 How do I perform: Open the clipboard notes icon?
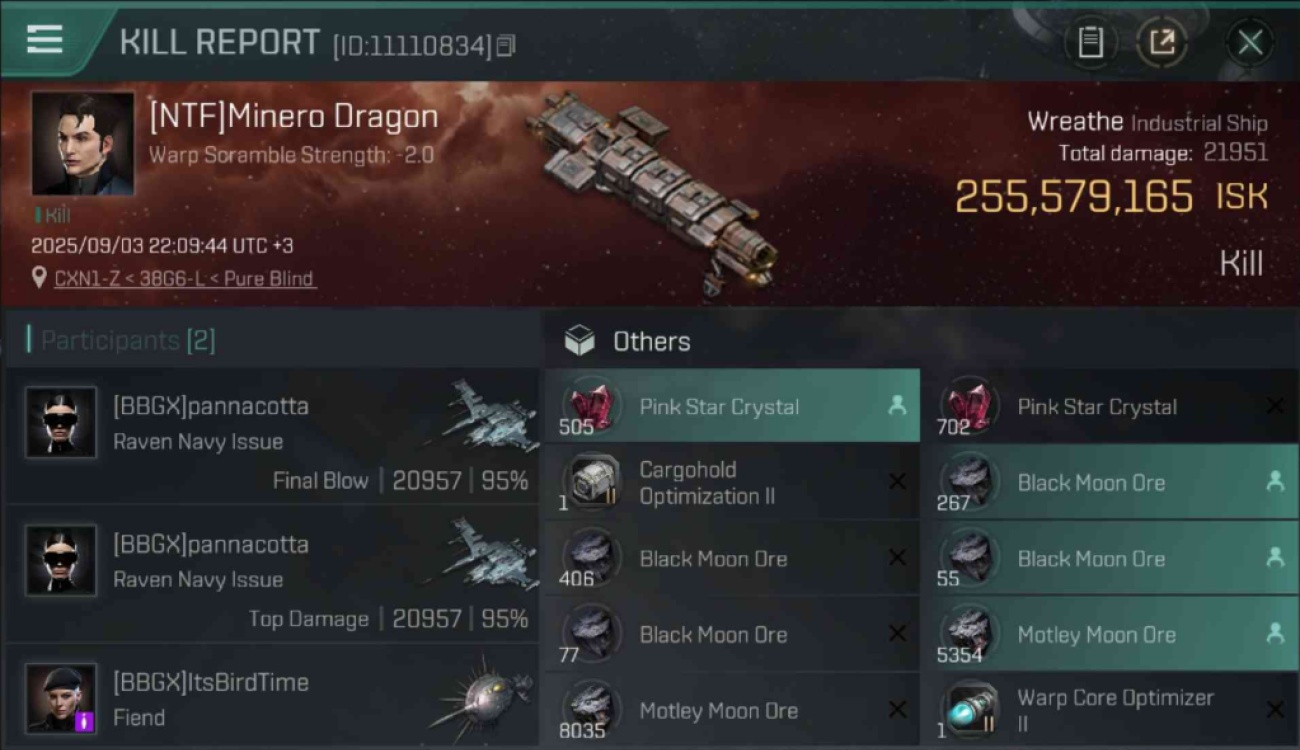1090,43
